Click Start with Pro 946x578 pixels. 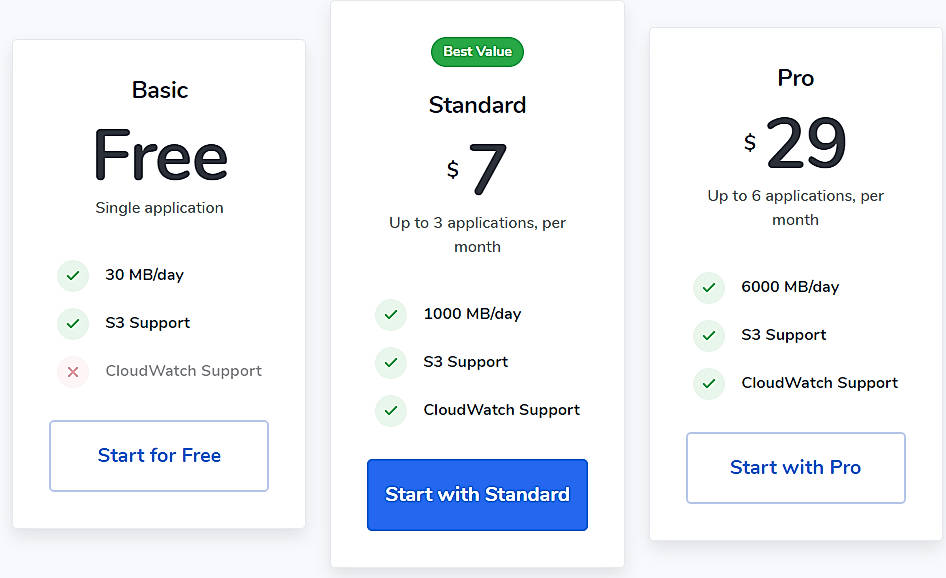click(x=795, y=467)
